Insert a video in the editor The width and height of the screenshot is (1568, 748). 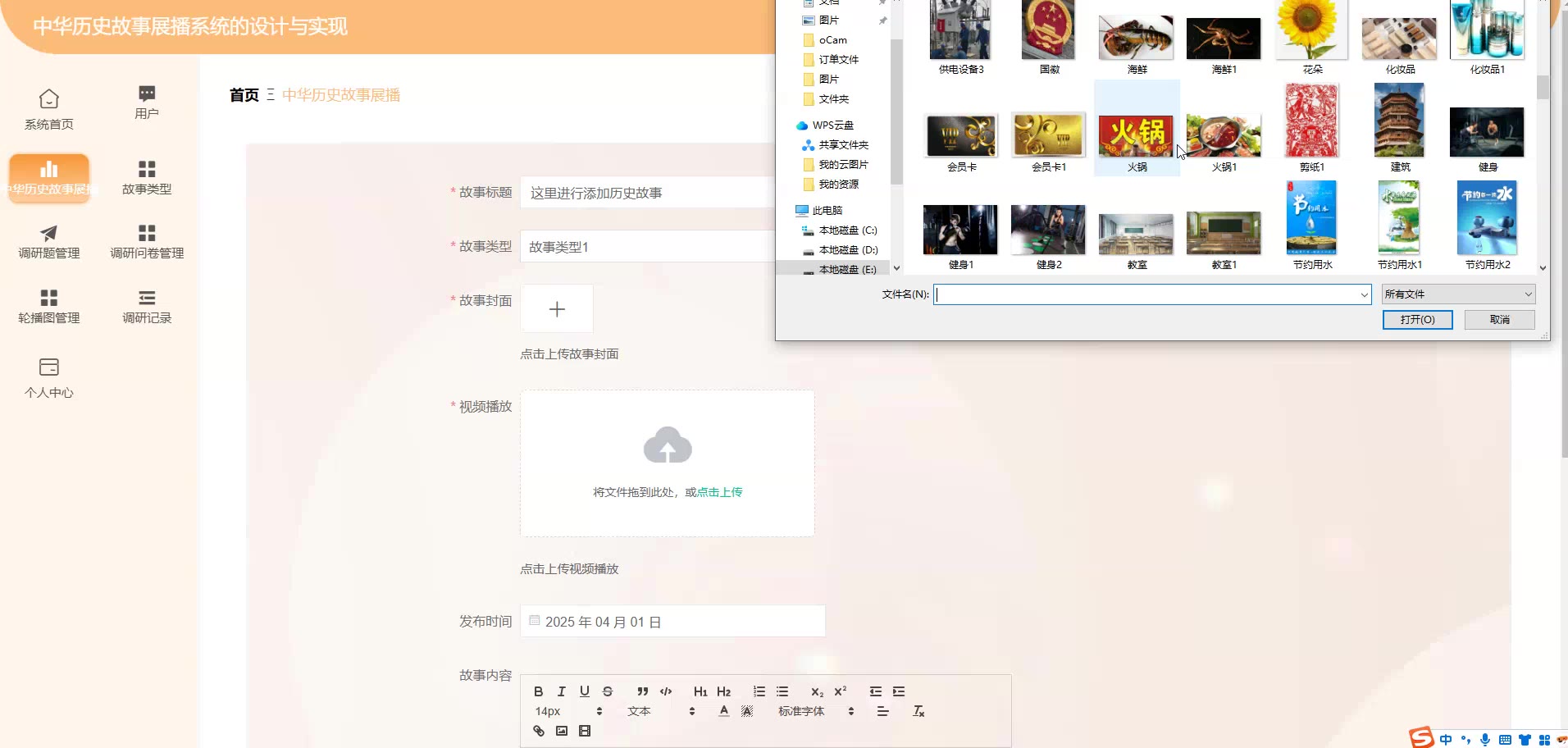pyautogui.click(x=585, y=731)
